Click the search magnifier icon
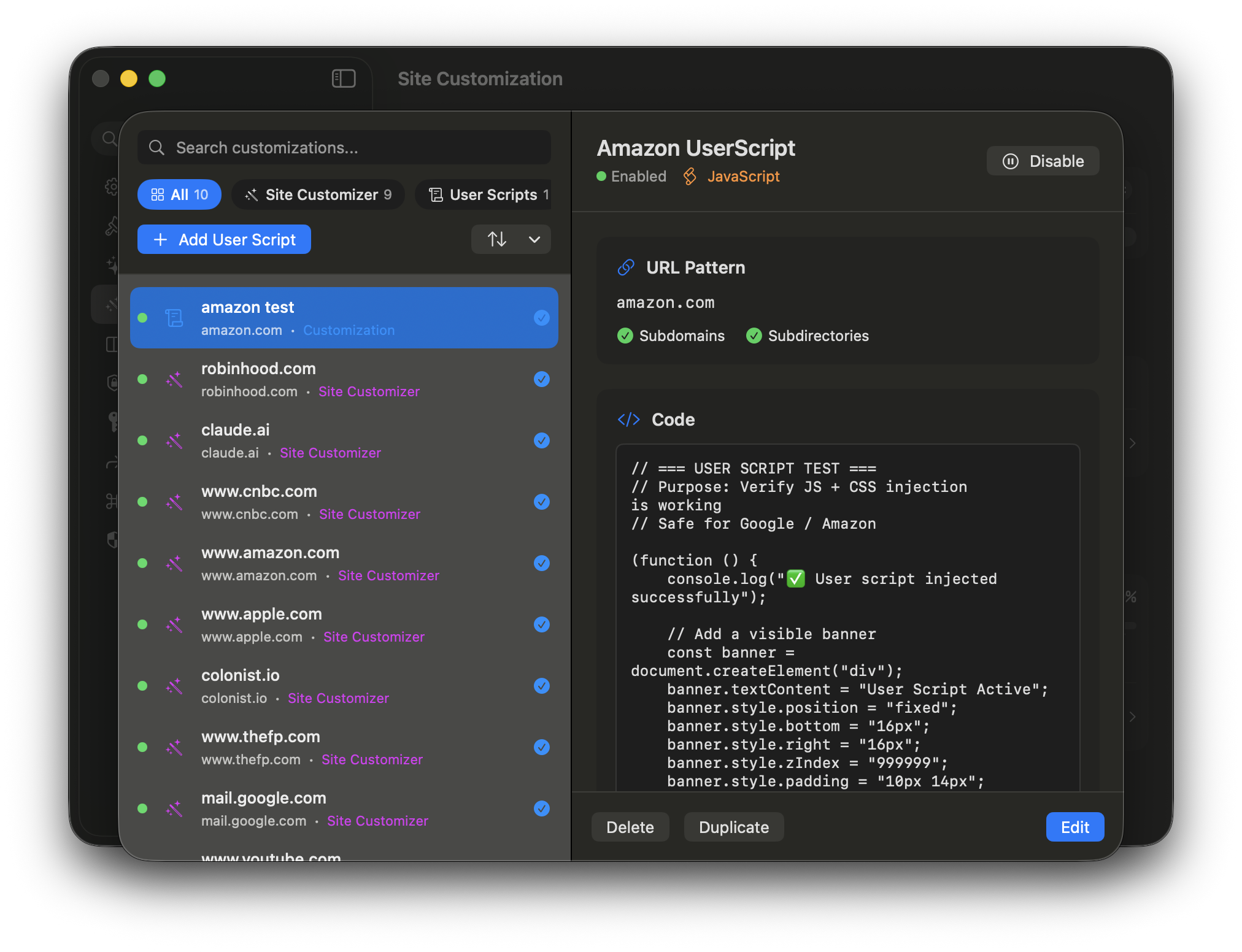 coord(157,148)
